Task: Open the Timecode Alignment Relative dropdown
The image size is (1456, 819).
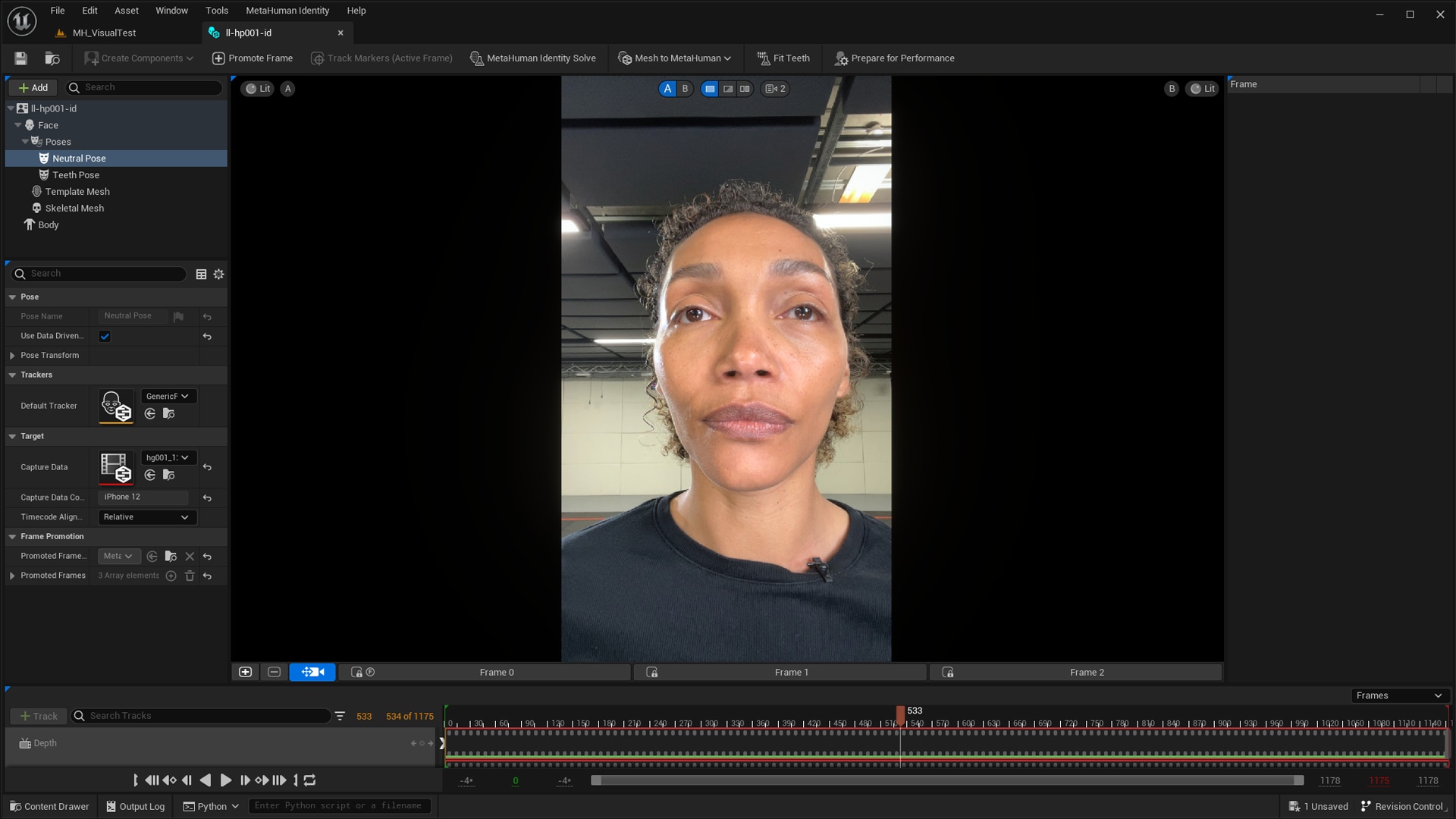Action: [x=146, y=517]
